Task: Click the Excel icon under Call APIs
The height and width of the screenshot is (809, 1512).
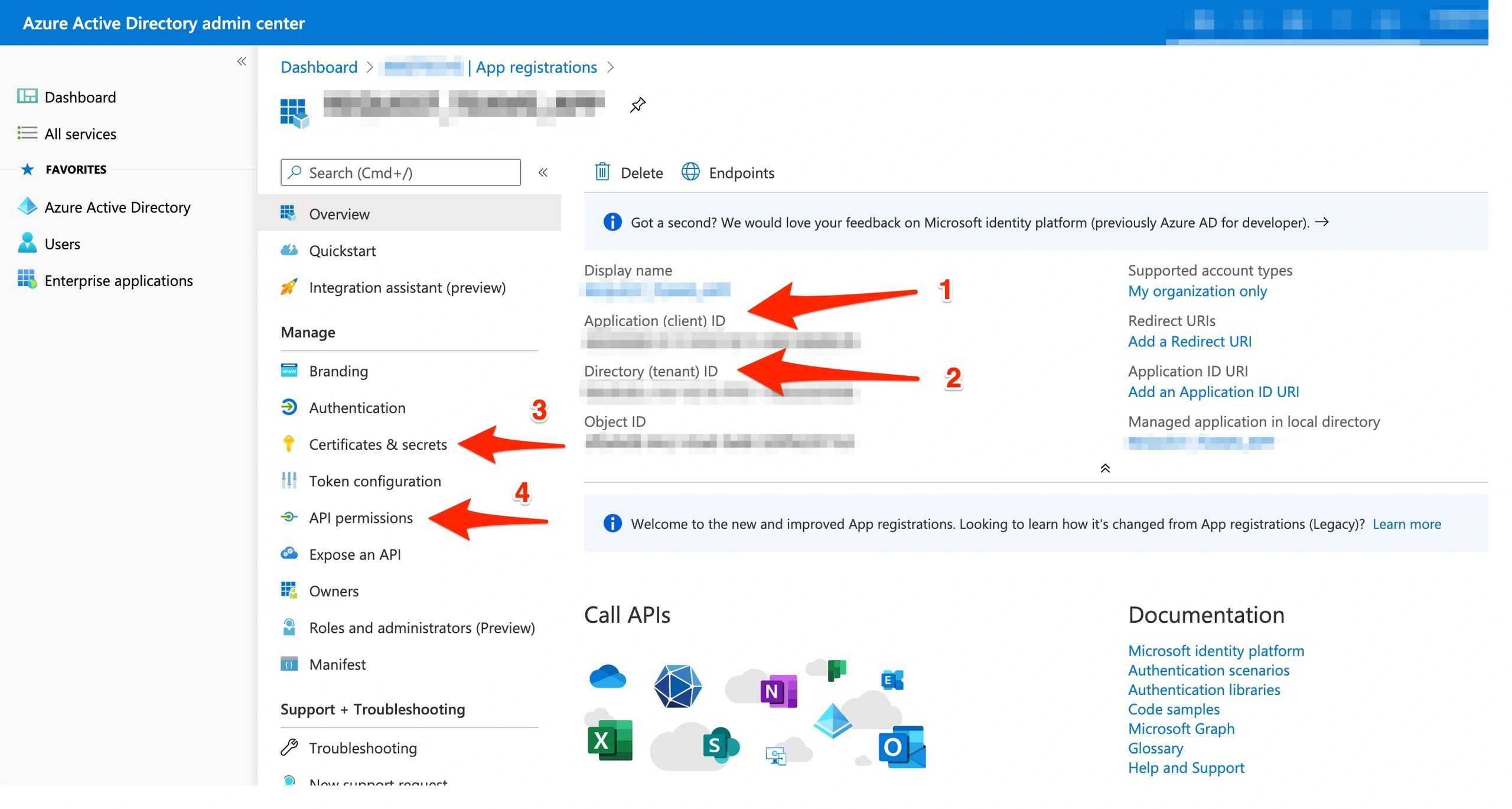Action: [x=610, y=740]
